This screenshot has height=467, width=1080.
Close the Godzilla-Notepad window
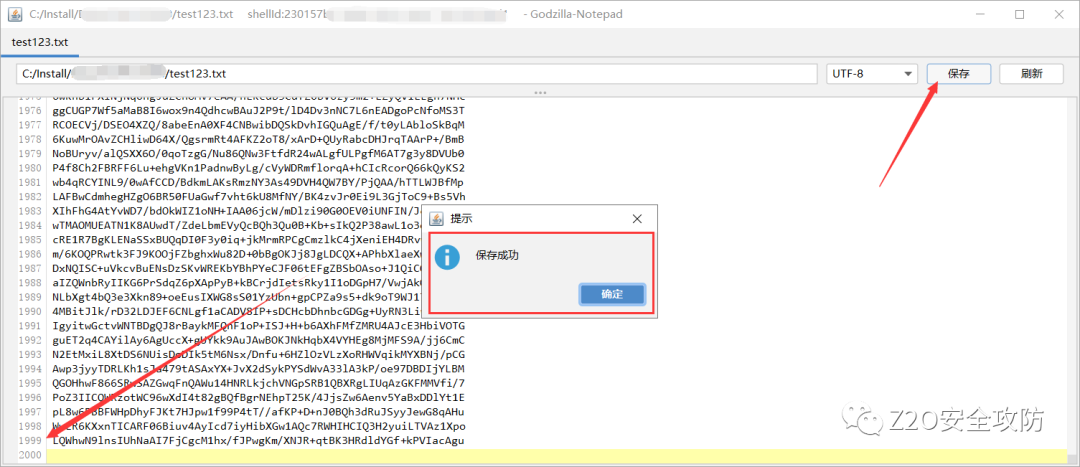click(1057, 14)
